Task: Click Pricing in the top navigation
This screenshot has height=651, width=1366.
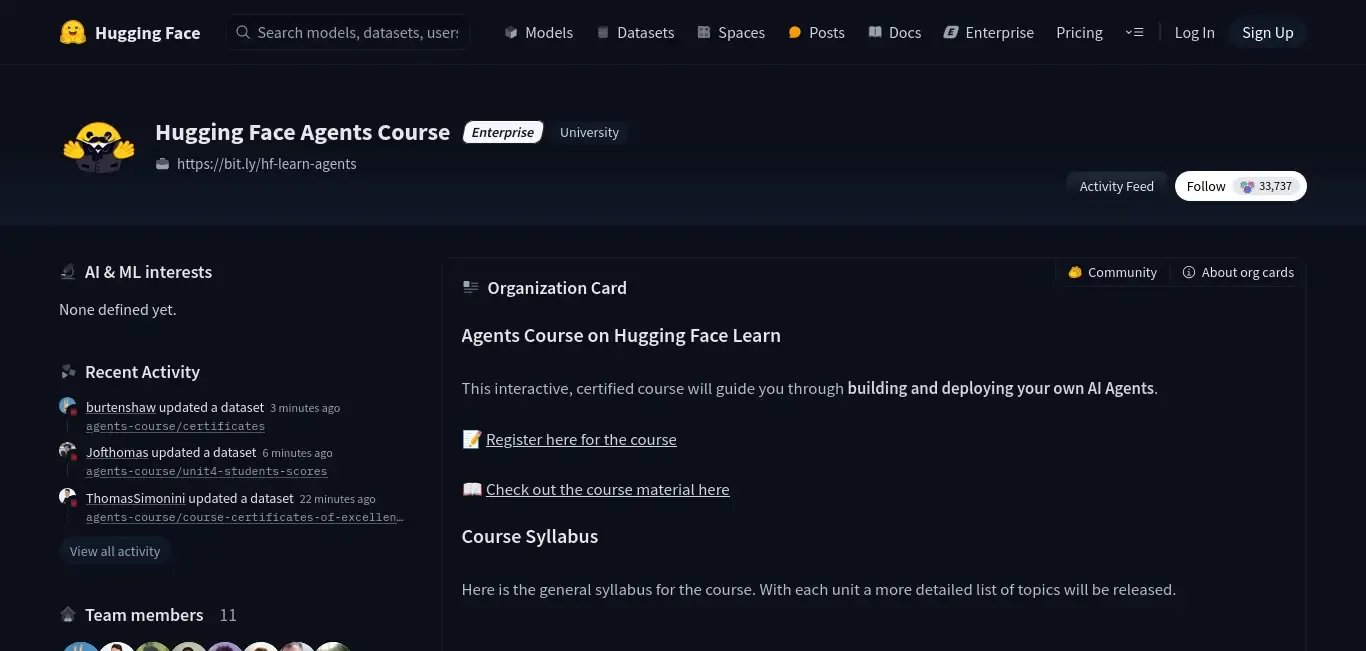Action: (1079, 33)
